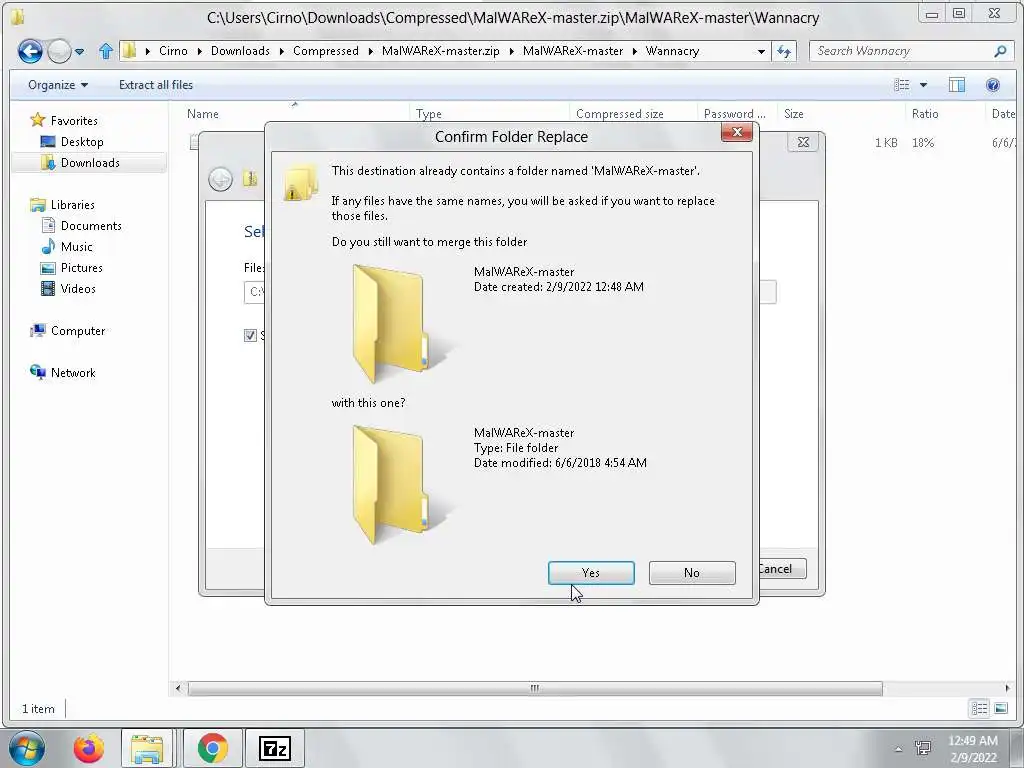Click the wizard's back arrow button
The width and height of the screenshot is (1024, 768).
(x=221, y=179)
